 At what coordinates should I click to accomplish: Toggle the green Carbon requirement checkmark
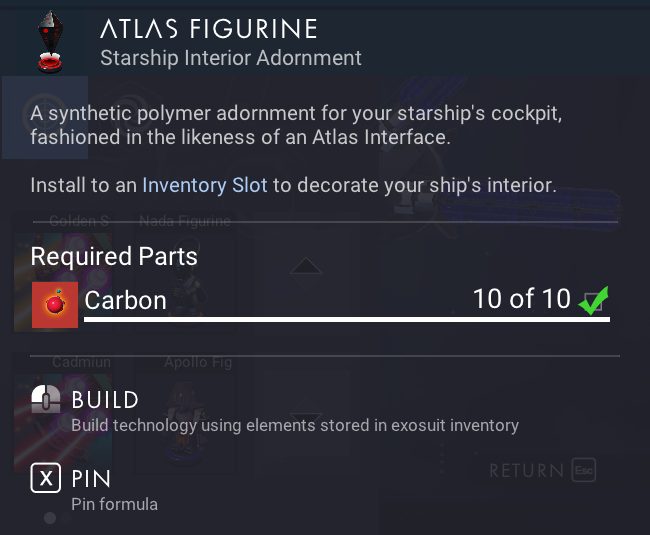[x=593, y=299]
